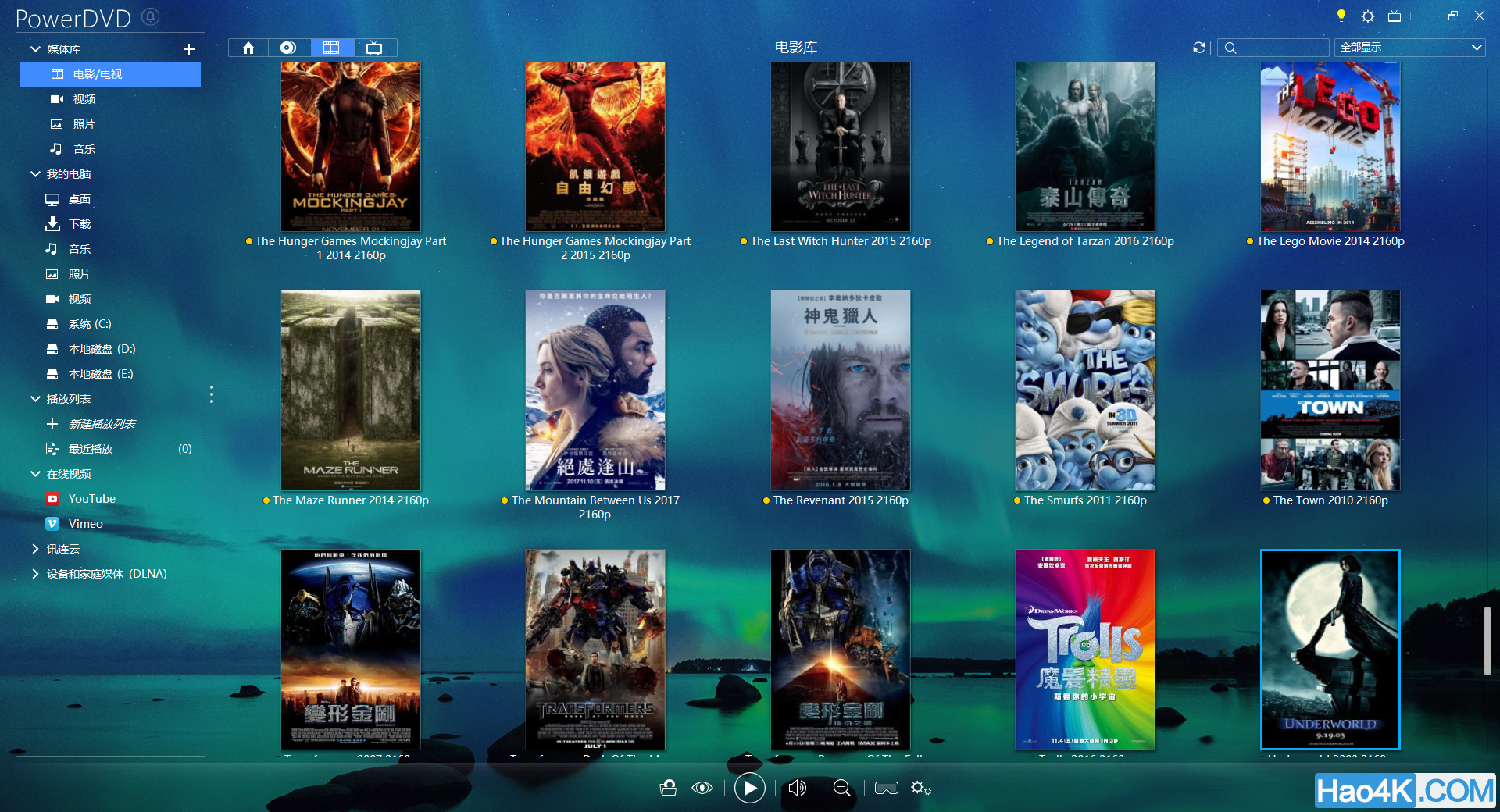Select The Town poster
The width and height of the screenshot is (1500, 812).
1330,390
